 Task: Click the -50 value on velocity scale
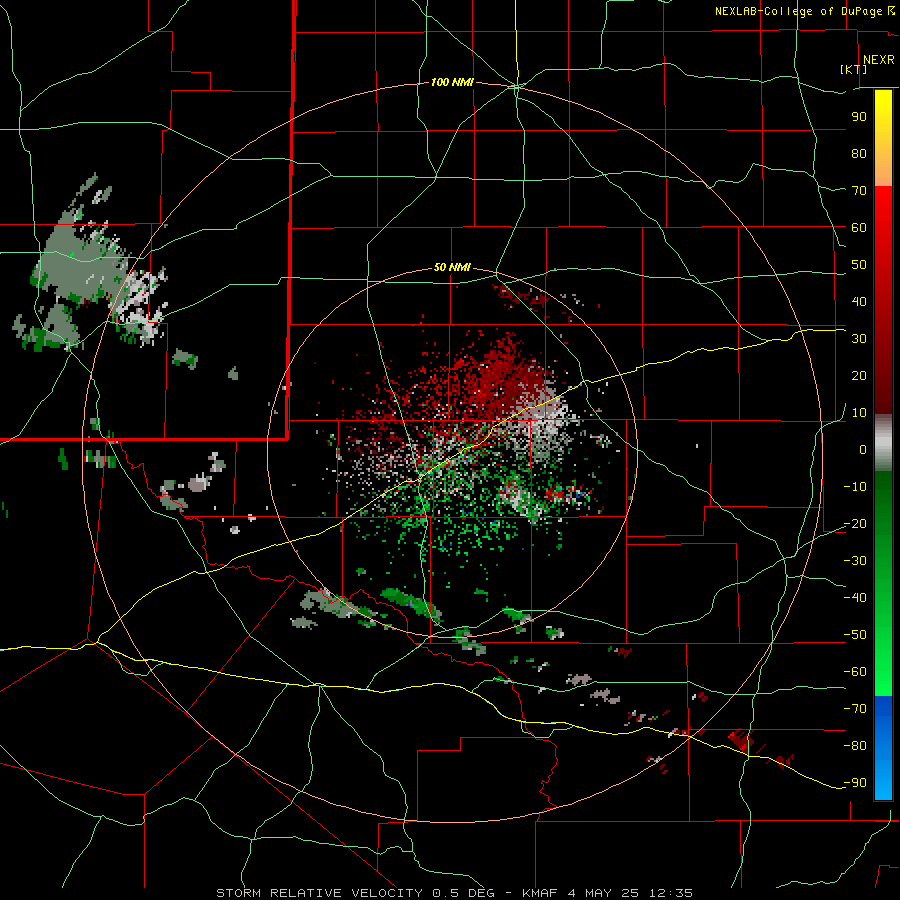click(x=855, y=635)
